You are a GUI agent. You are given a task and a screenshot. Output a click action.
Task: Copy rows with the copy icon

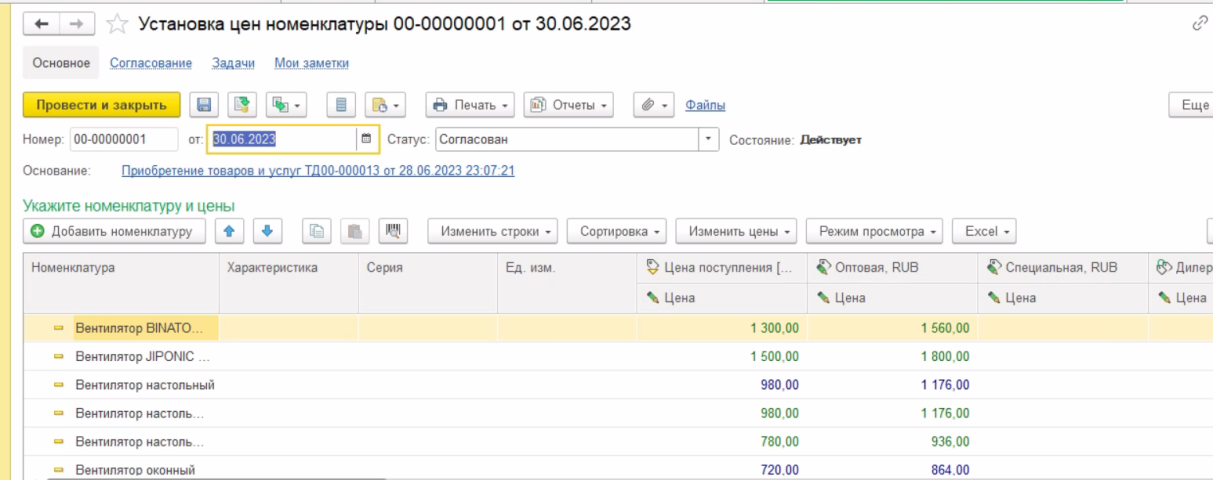316,231
